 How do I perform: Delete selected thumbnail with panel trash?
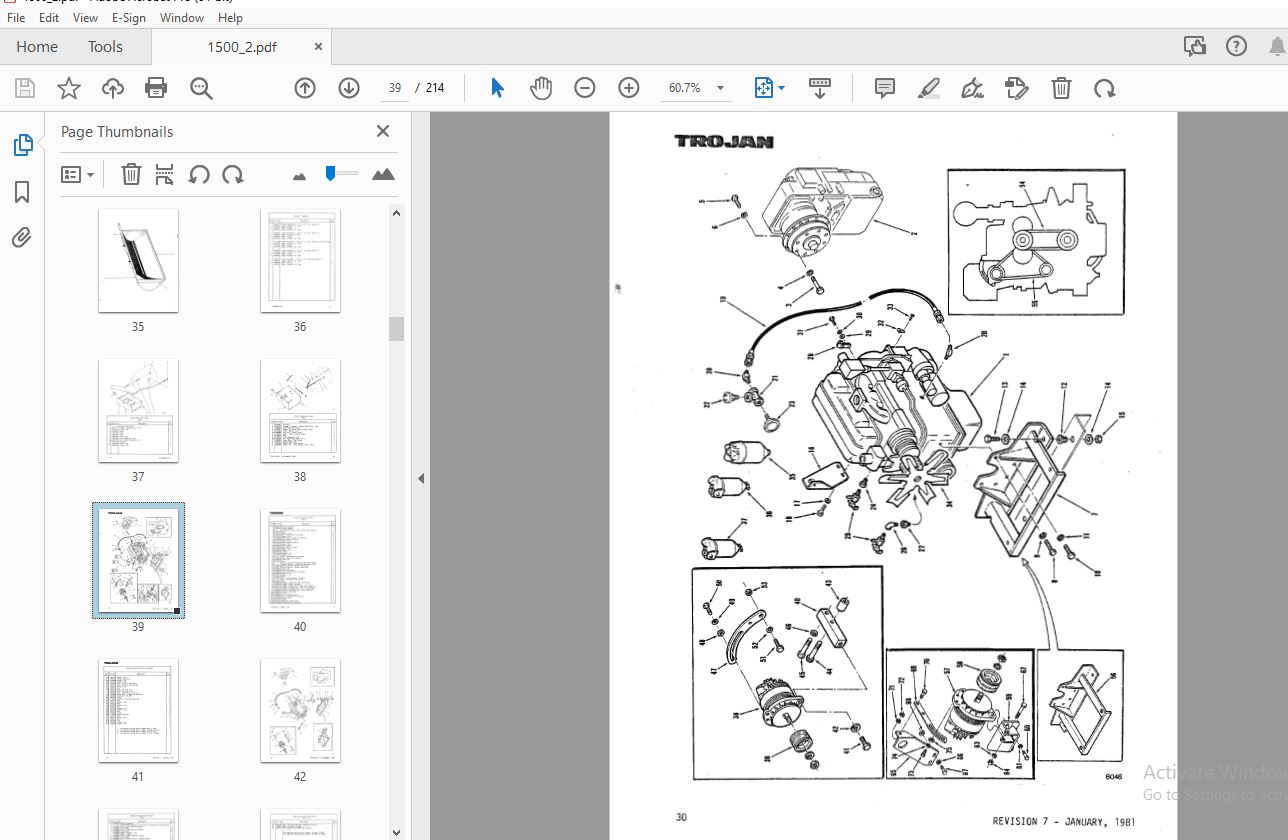pyautogui.click(x=131, y=175)
